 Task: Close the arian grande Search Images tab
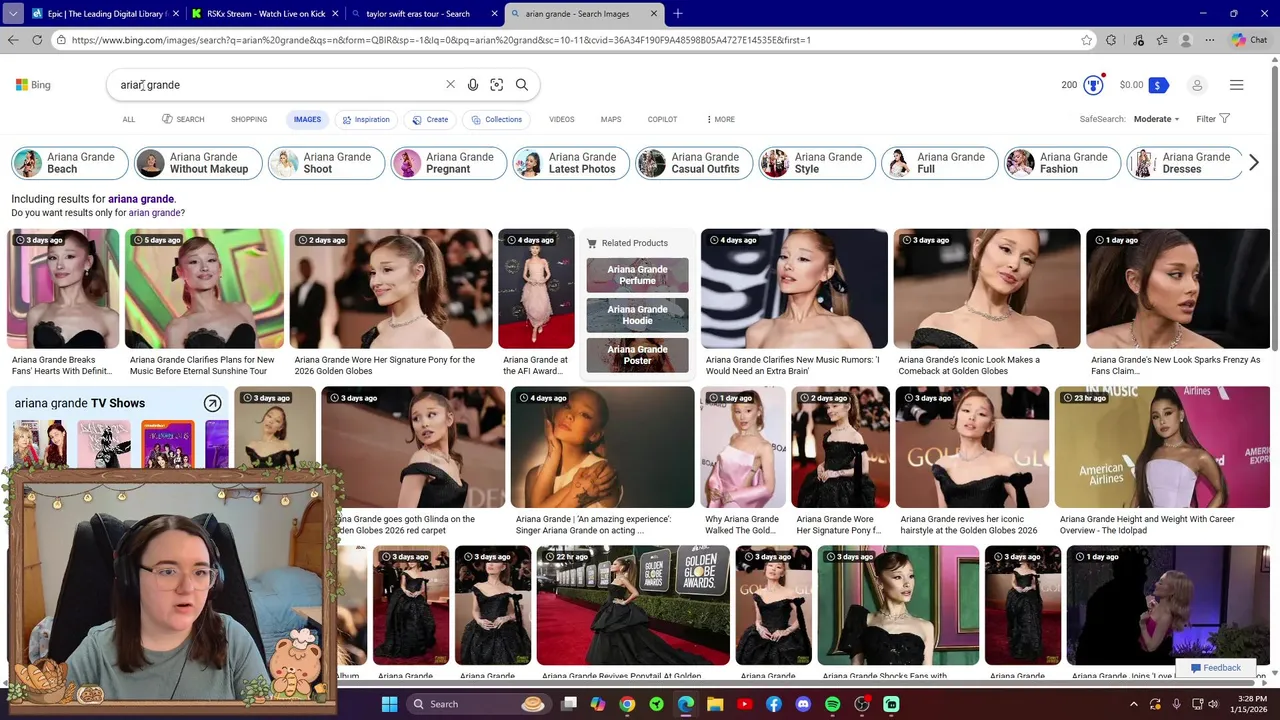click(655, 14)
